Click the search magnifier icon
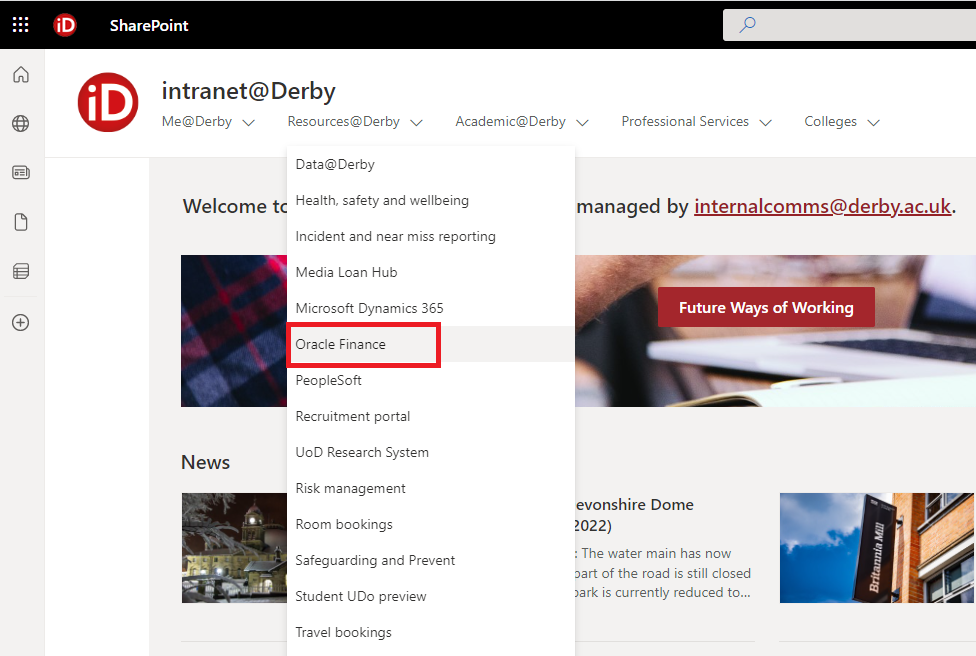The height and width of the screenshot is (656, 976). pos(747,25)
